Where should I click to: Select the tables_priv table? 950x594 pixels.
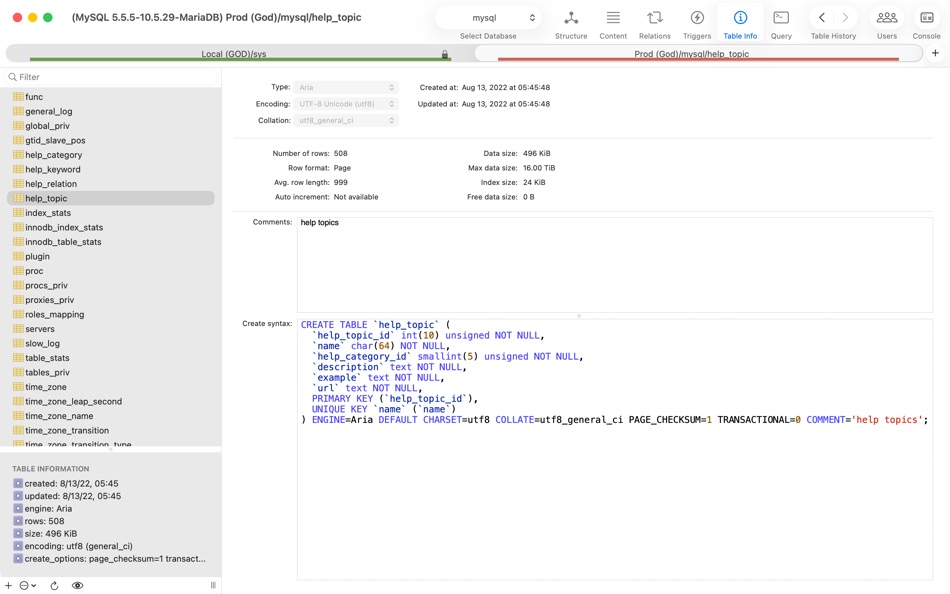tap(110, 373)
